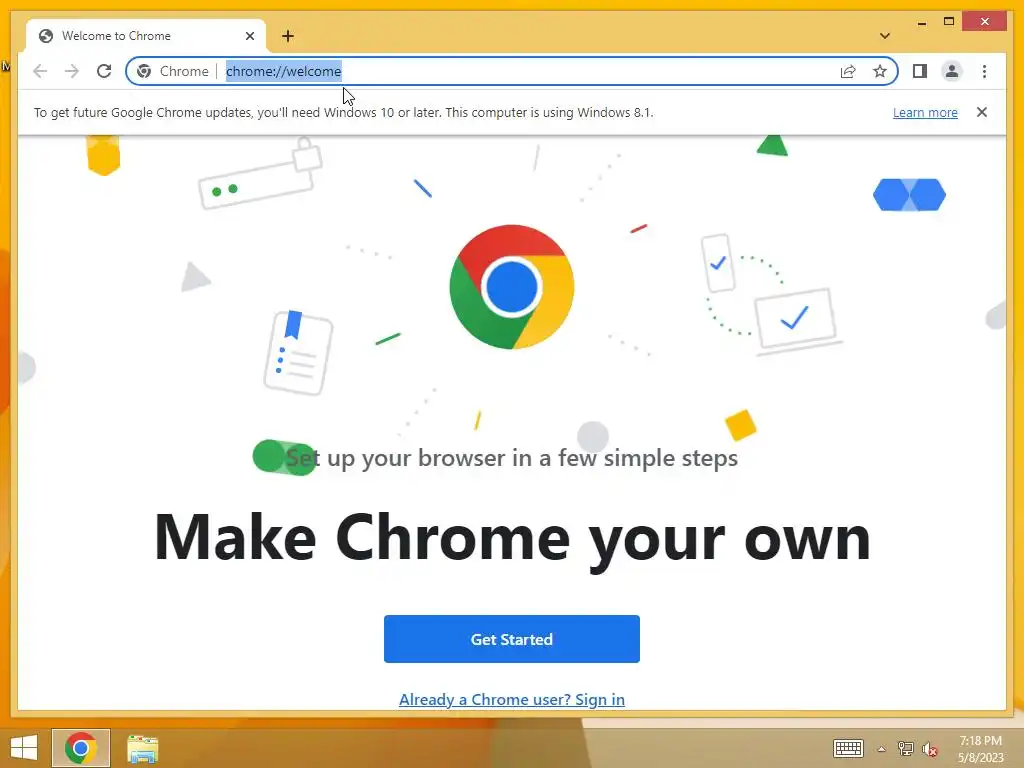Click Learn more about Windows update notice
Viewport: 1024px width, 768px height.
pyautogui.click(x=925, y=112)
